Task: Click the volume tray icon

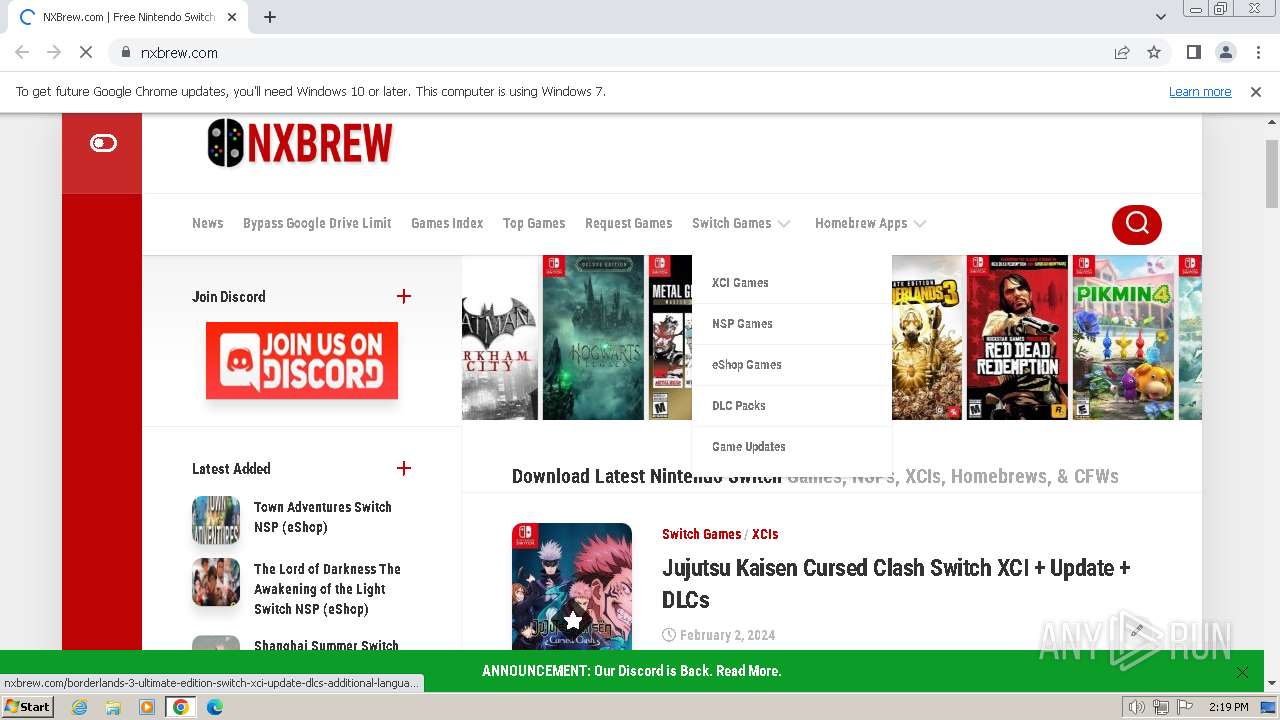Action: pyautogui.click(x=1136, y=707)
